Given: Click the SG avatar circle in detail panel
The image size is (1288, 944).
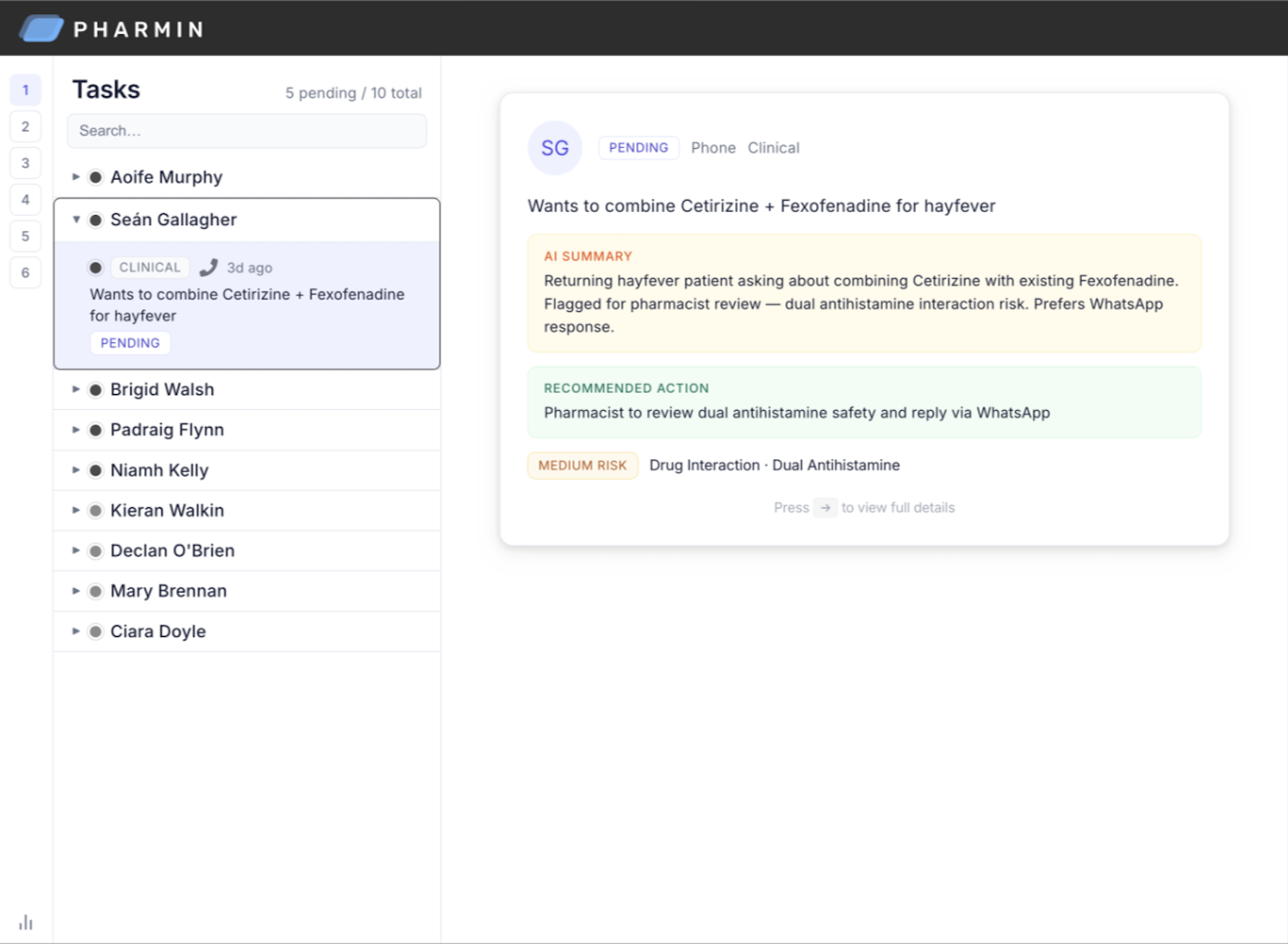Looking at the screenshot, I should click(554, 147).
